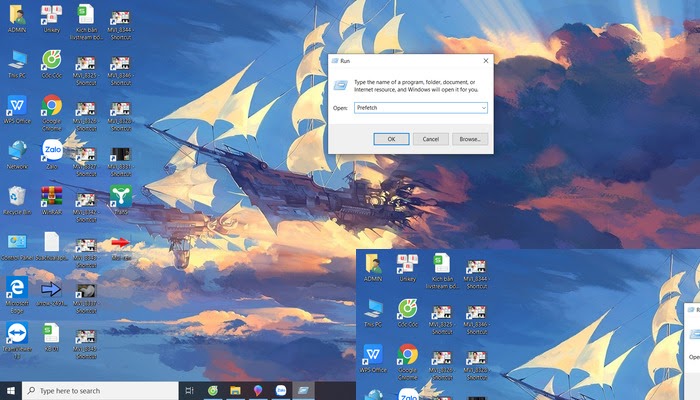Screen dimensions: 700x400
Task: Select the Recycle Bin desktop icon
Action: [x=17, y=200]
